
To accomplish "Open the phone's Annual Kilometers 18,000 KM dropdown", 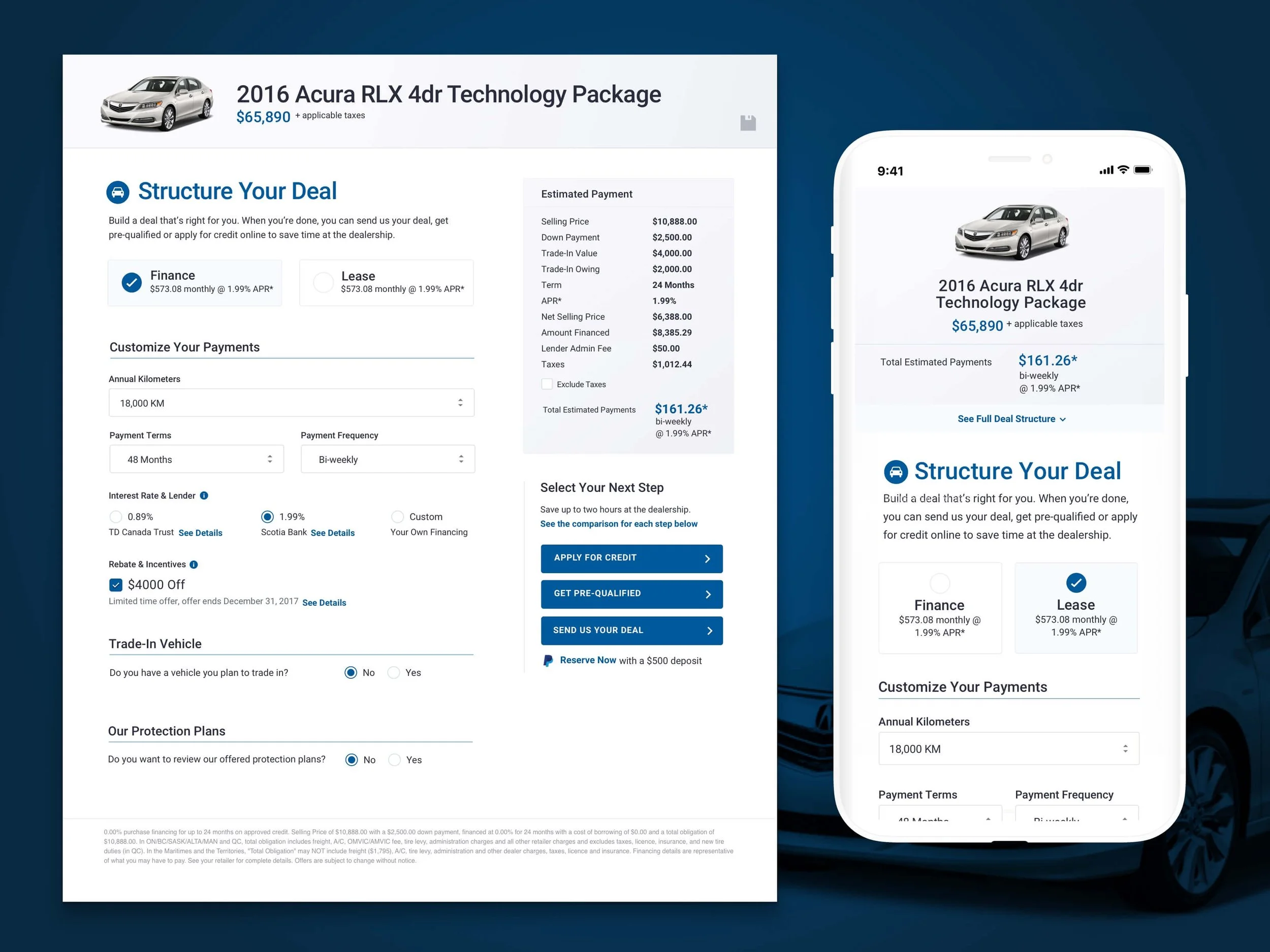I will (1009, 748).
